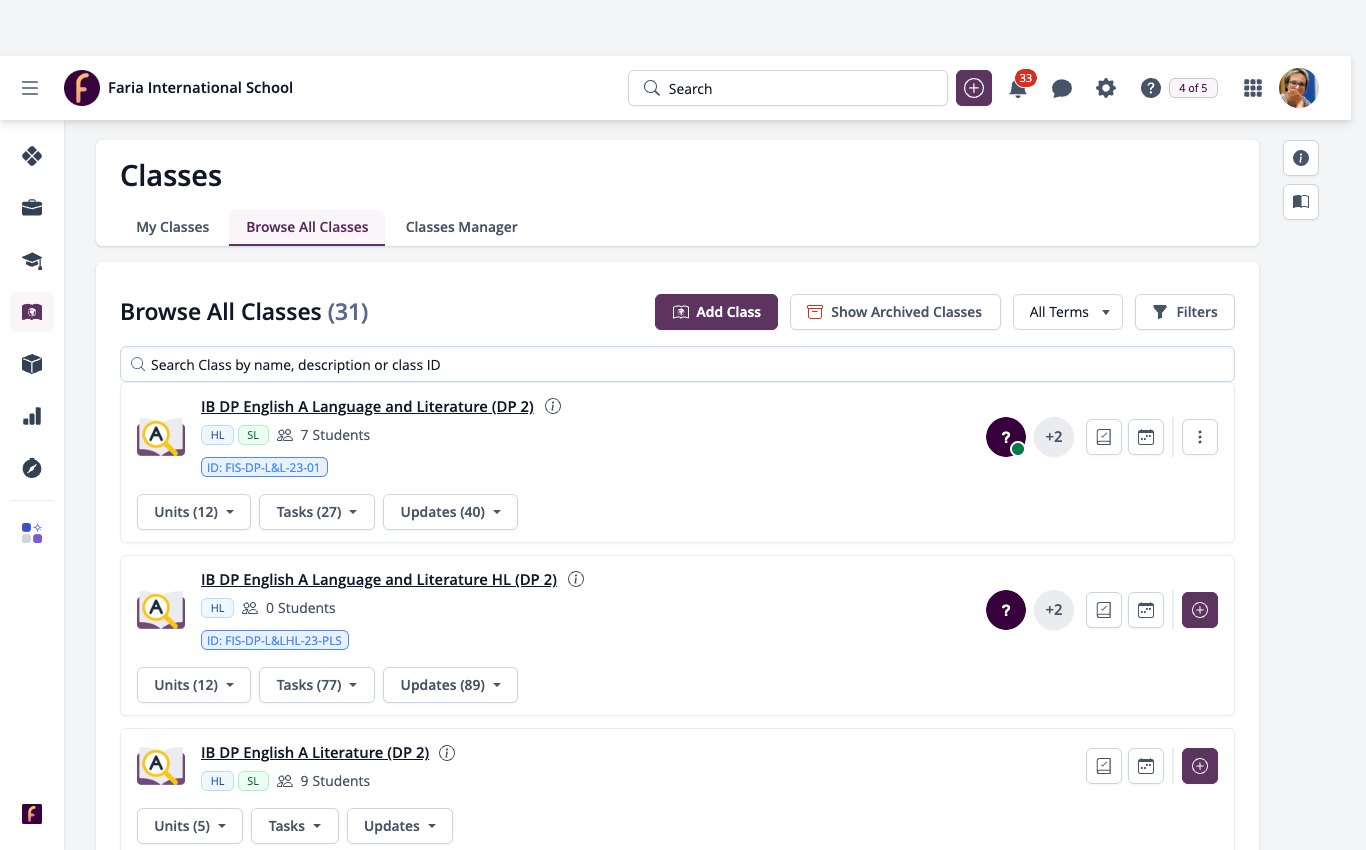Screen dimensions: 1366x850
Task: Open the bar chart sidebar icon
Action: 32,416
